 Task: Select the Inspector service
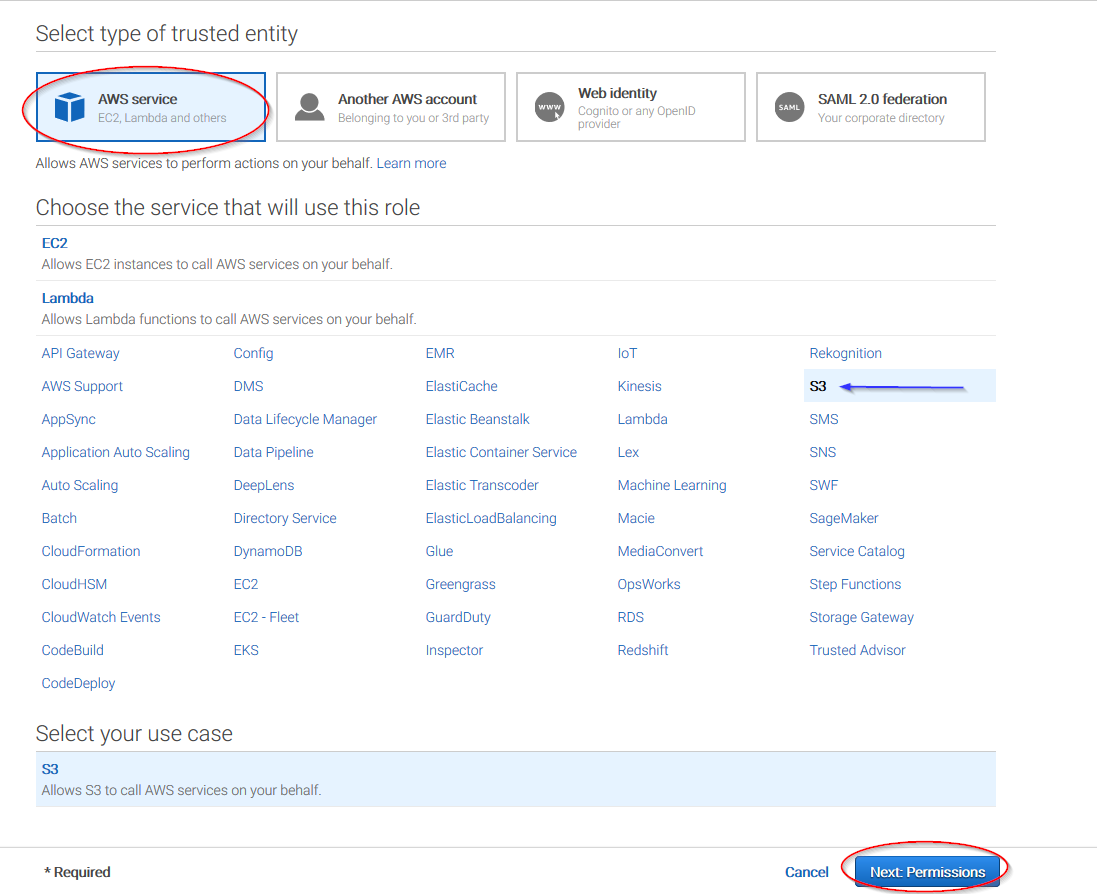pyautogui.click(x=454, y=650)
